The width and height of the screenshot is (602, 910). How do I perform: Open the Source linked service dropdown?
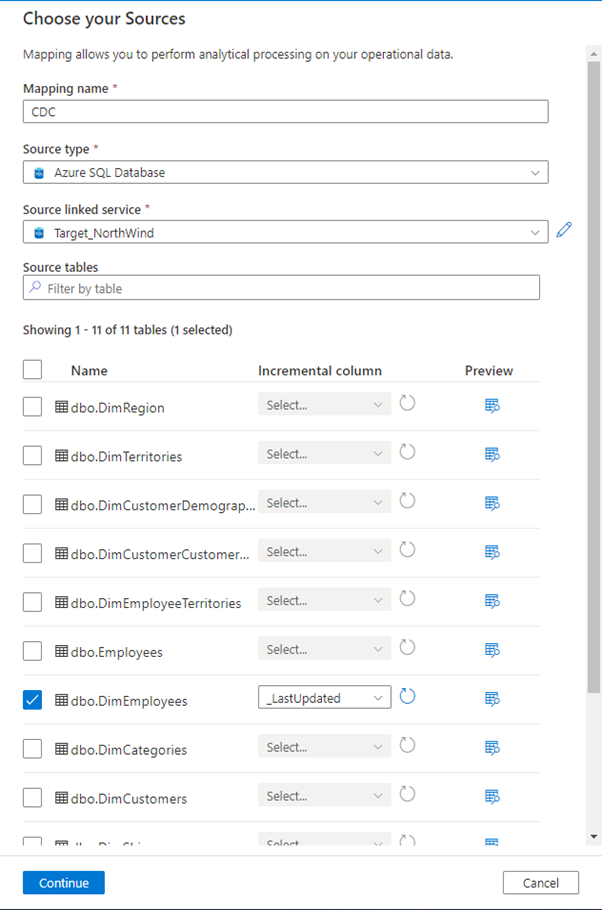point(286,232)
